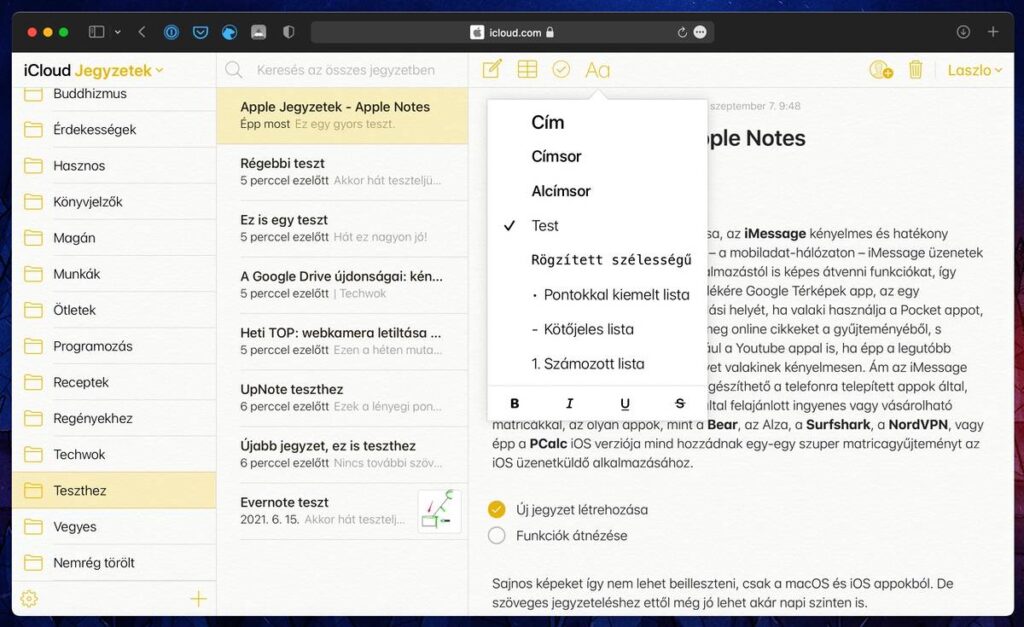Open the Jegyzetek app switcher dropdown

pos(119,71)
